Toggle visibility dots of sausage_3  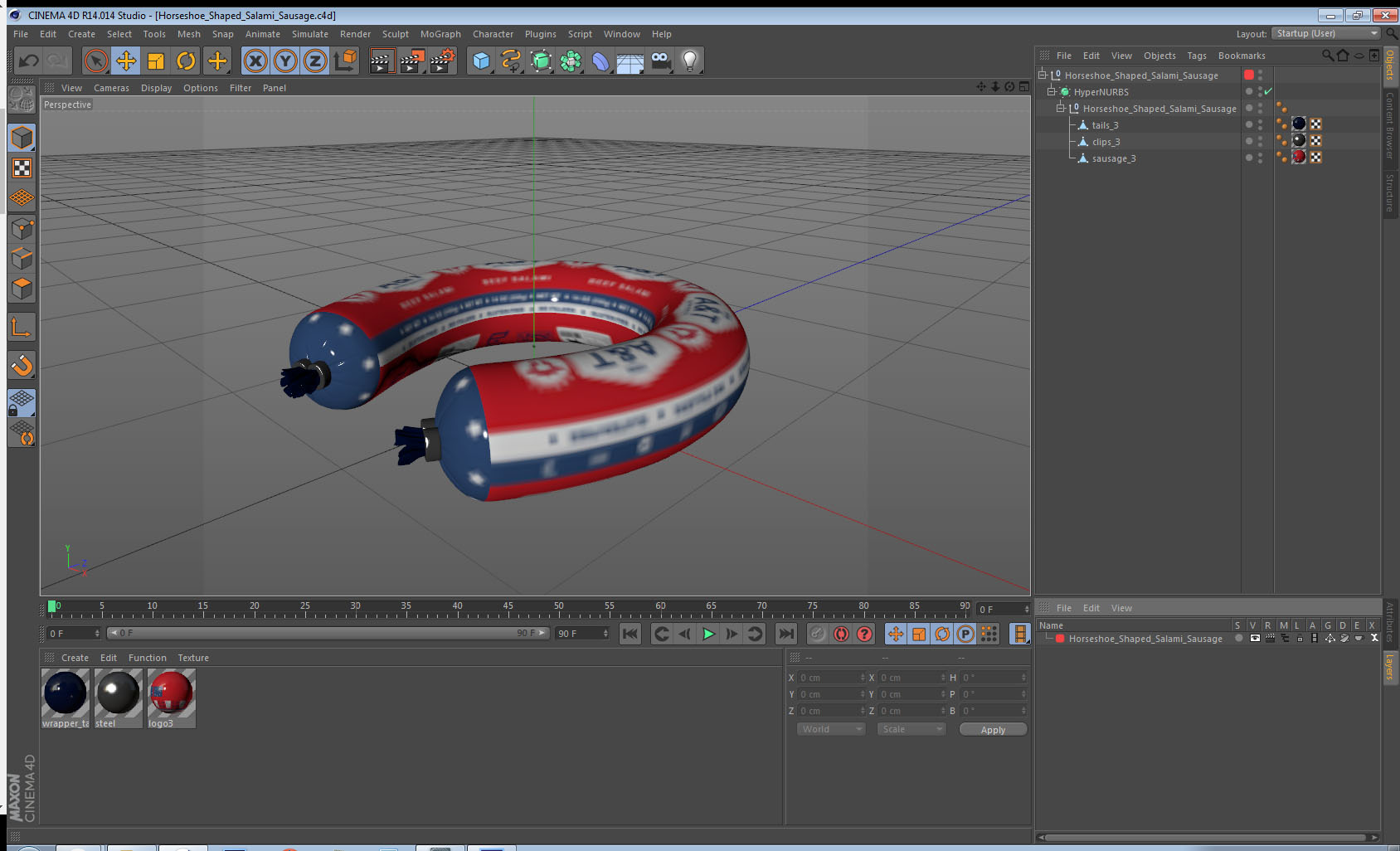(1260, 158)
